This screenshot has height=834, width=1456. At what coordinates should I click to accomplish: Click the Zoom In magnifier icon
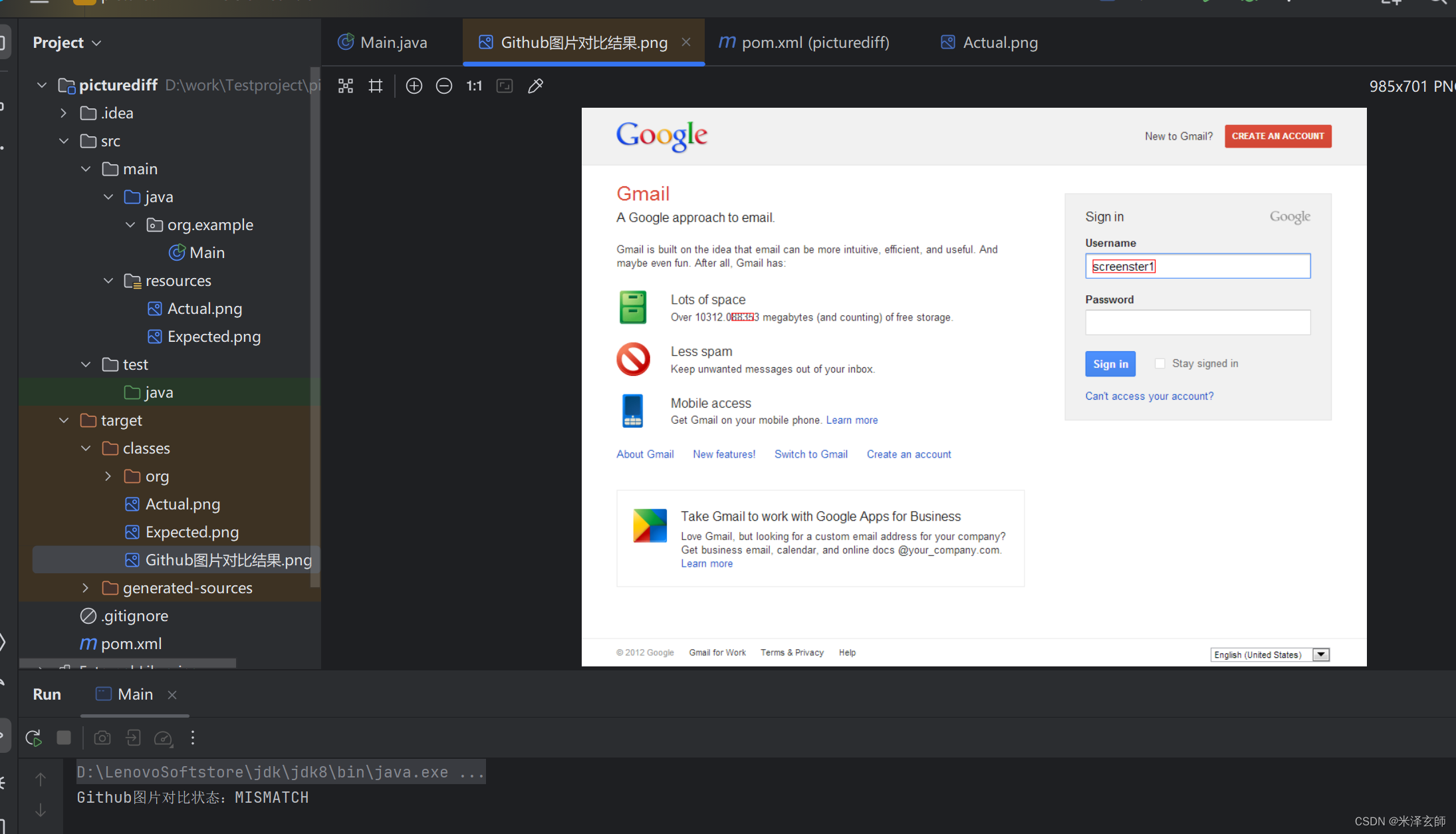click(x=414, y=86)
